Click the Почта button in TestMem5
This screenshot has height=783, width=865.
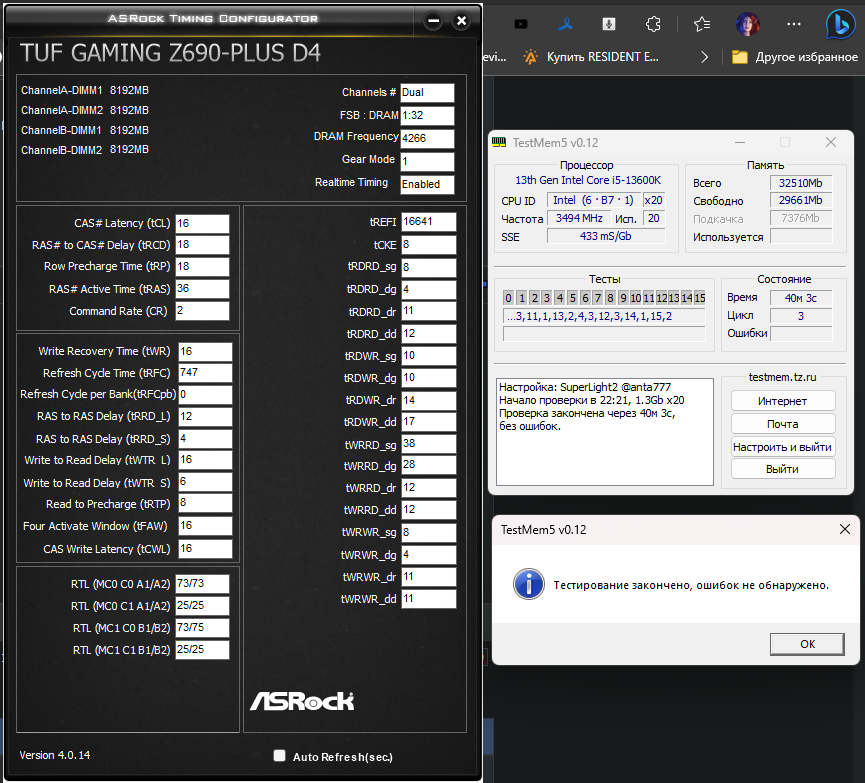[783, 424]
